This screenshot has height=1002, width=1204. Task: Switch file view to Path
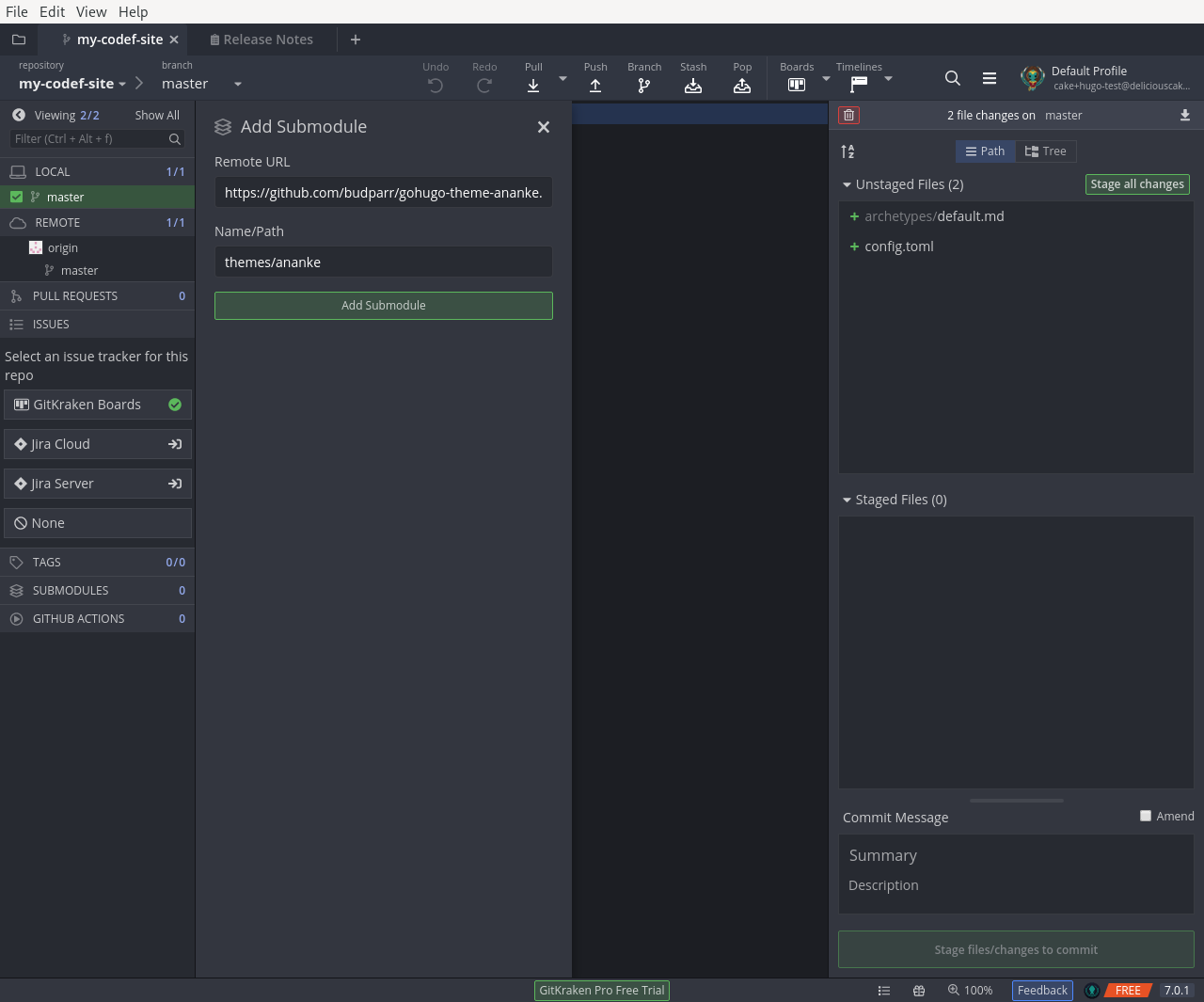point(986,151)
